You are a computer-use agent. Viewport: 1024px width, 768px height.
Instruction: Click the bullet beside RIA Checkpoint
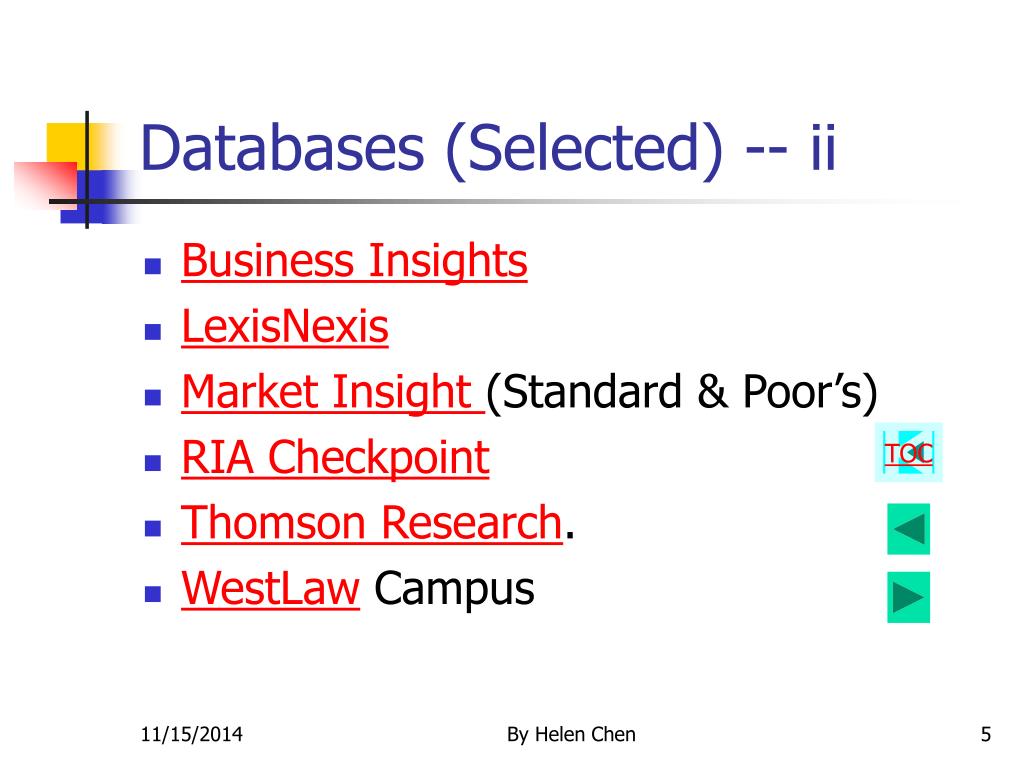153,463
